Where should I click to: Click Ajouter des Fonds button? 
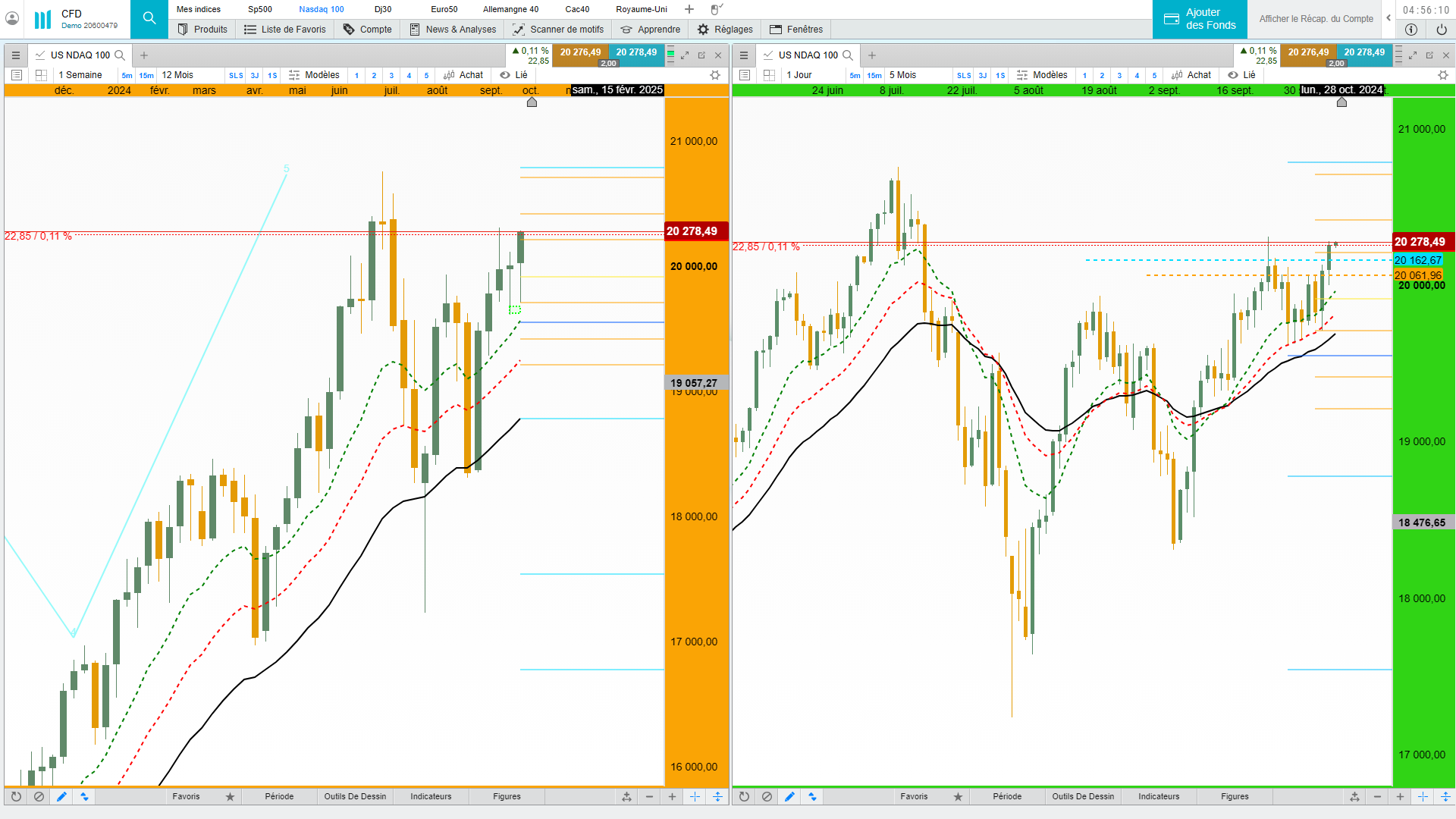pos(1200,19)
